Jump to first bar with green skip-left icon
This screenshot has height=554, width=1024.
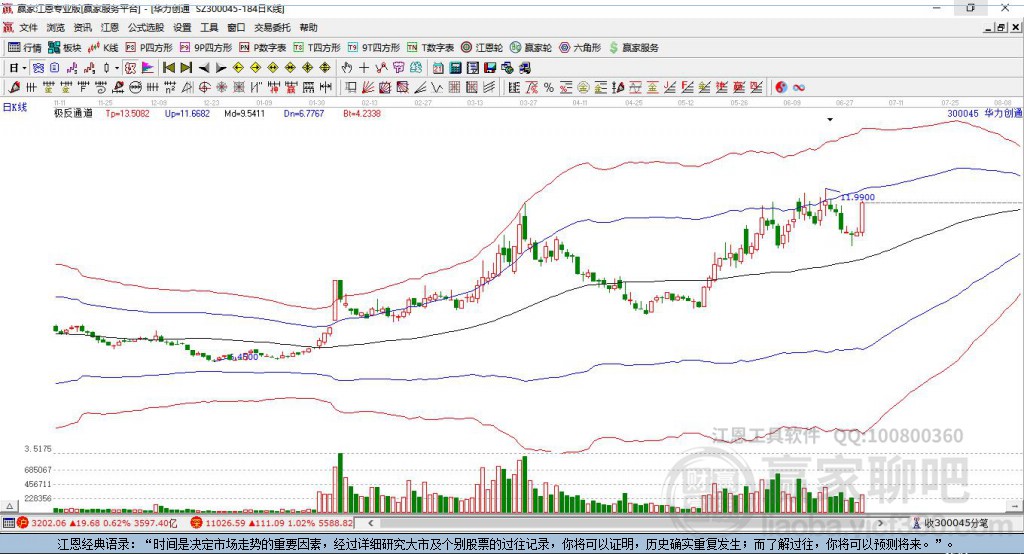point(168,68)
